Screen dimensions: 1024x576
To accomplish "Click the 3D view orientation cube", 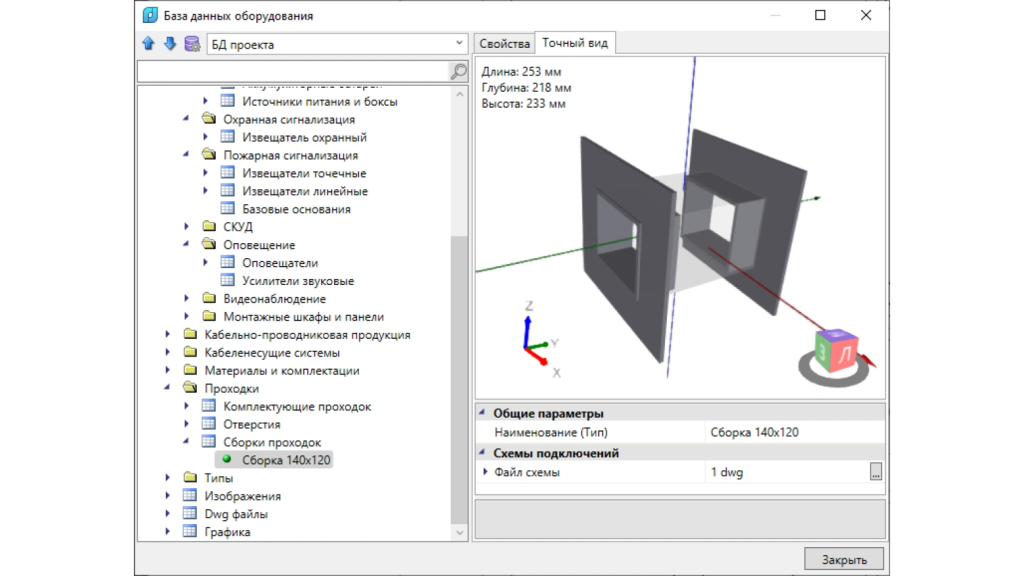I will (x=834, y=352).
